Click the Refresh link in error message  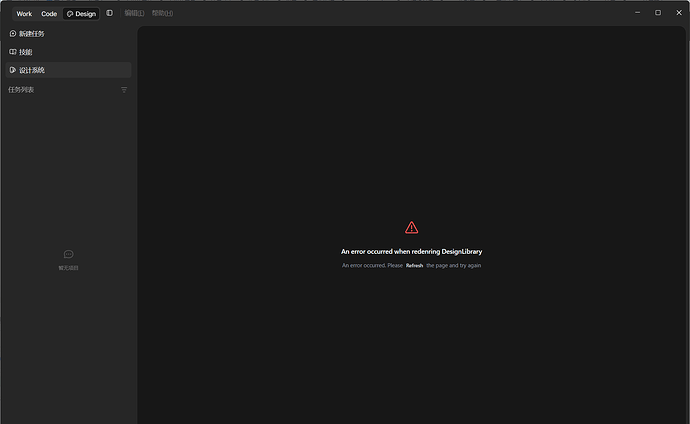[414, 266]
